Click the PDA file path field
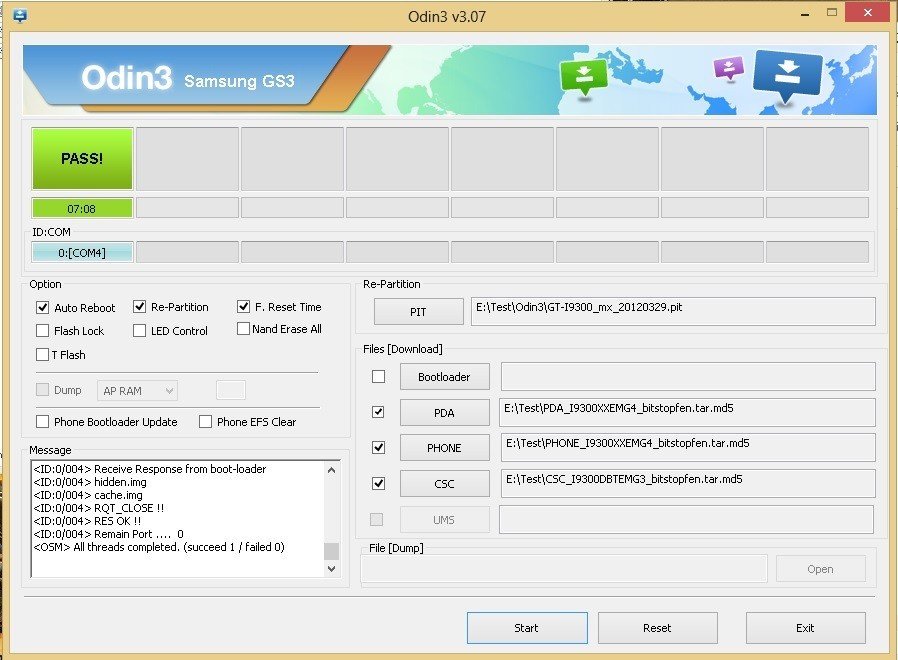 pyautogui.click(x=687, y=412)
